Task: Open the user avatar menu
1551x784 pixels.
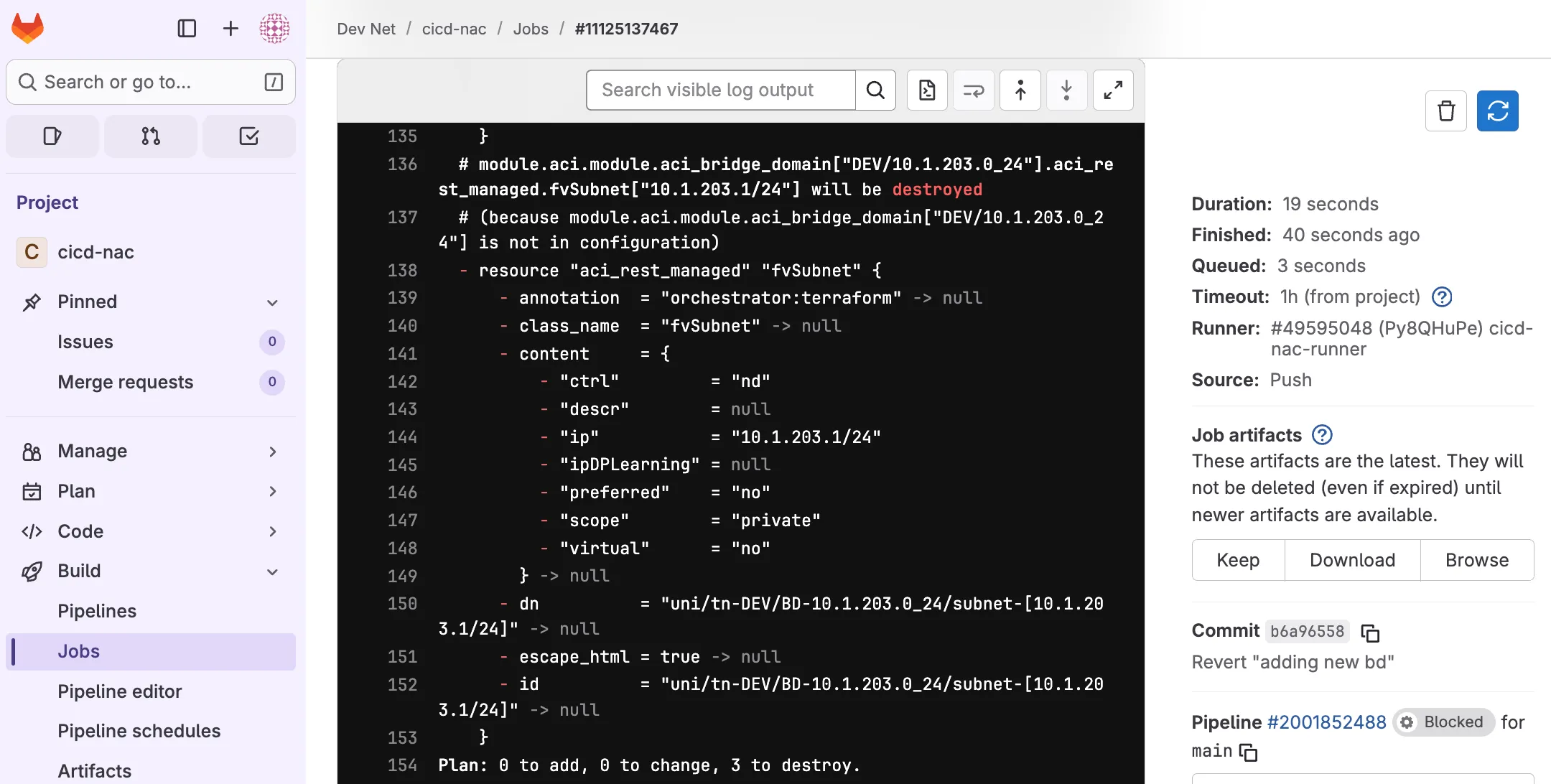Action: (274, 28)
